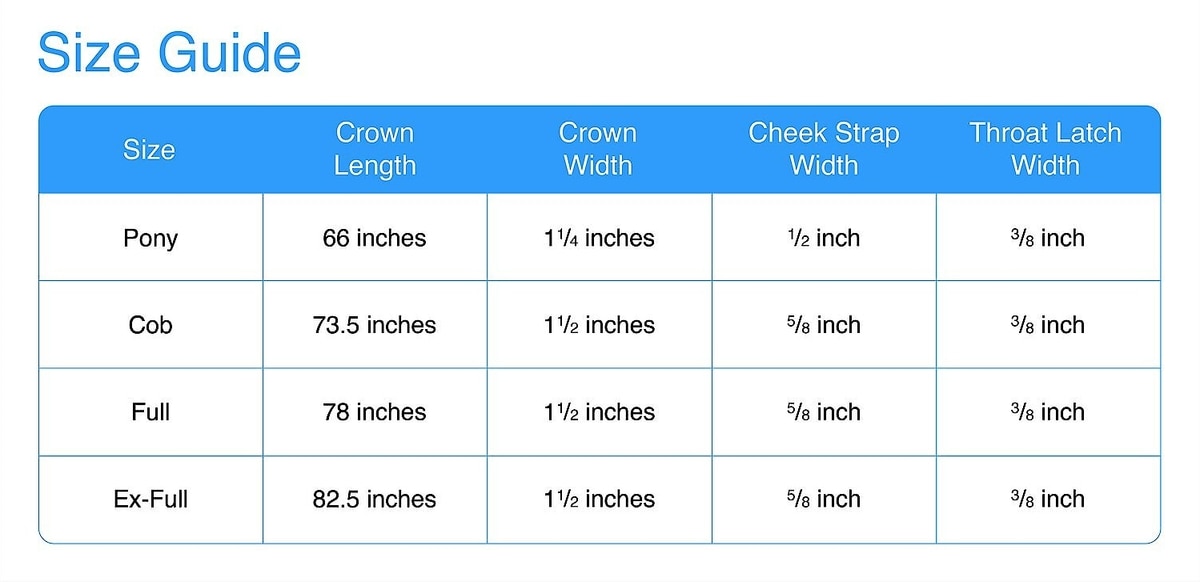
Task: Click the Throat Latch Width header
Action: [x=1046, y=150]
